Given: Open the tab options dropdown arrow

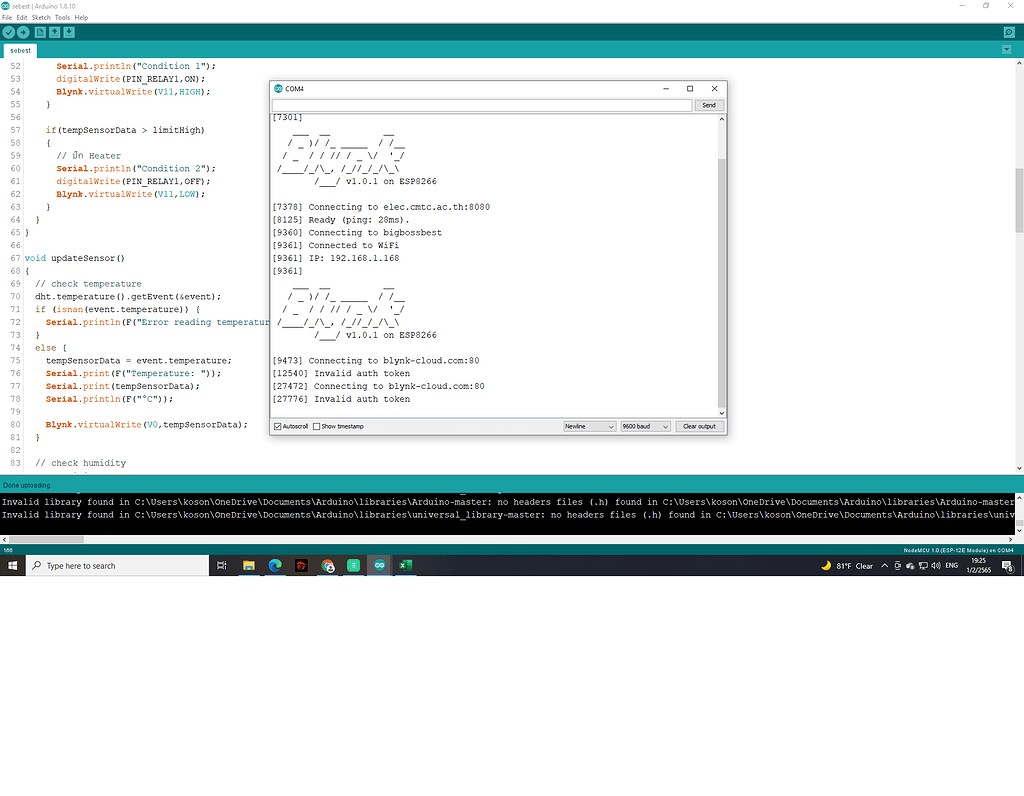Looking at the screenshot, I should tap(1007, 50).
